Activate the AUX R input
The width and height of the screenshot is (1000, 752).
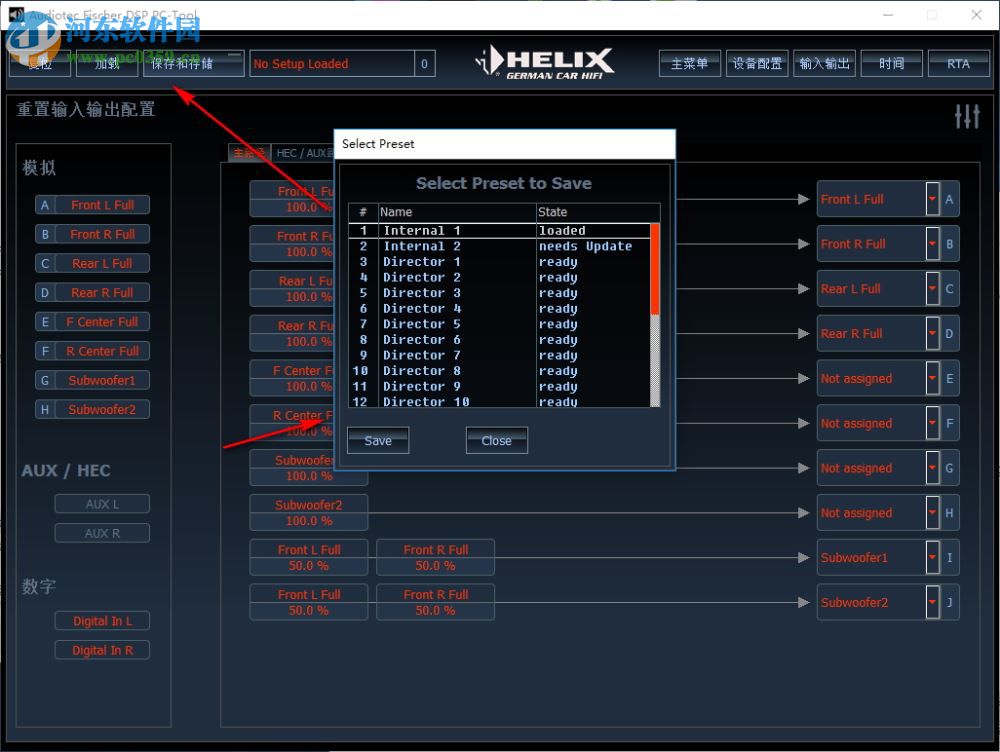(101, 533)
